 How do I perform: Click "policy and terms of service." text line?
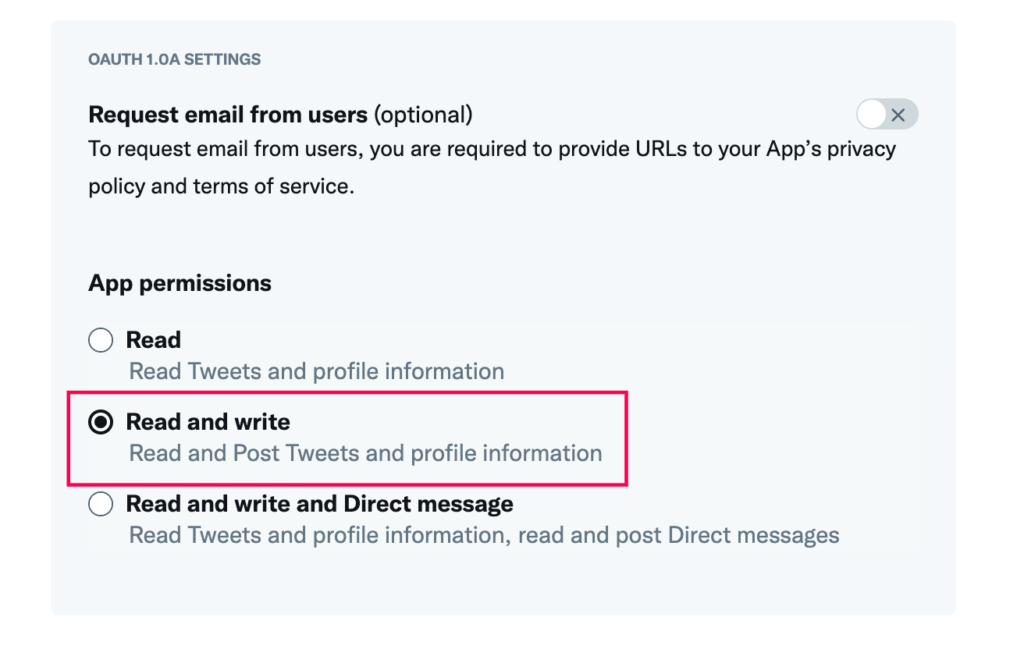[x=221, y=186]
